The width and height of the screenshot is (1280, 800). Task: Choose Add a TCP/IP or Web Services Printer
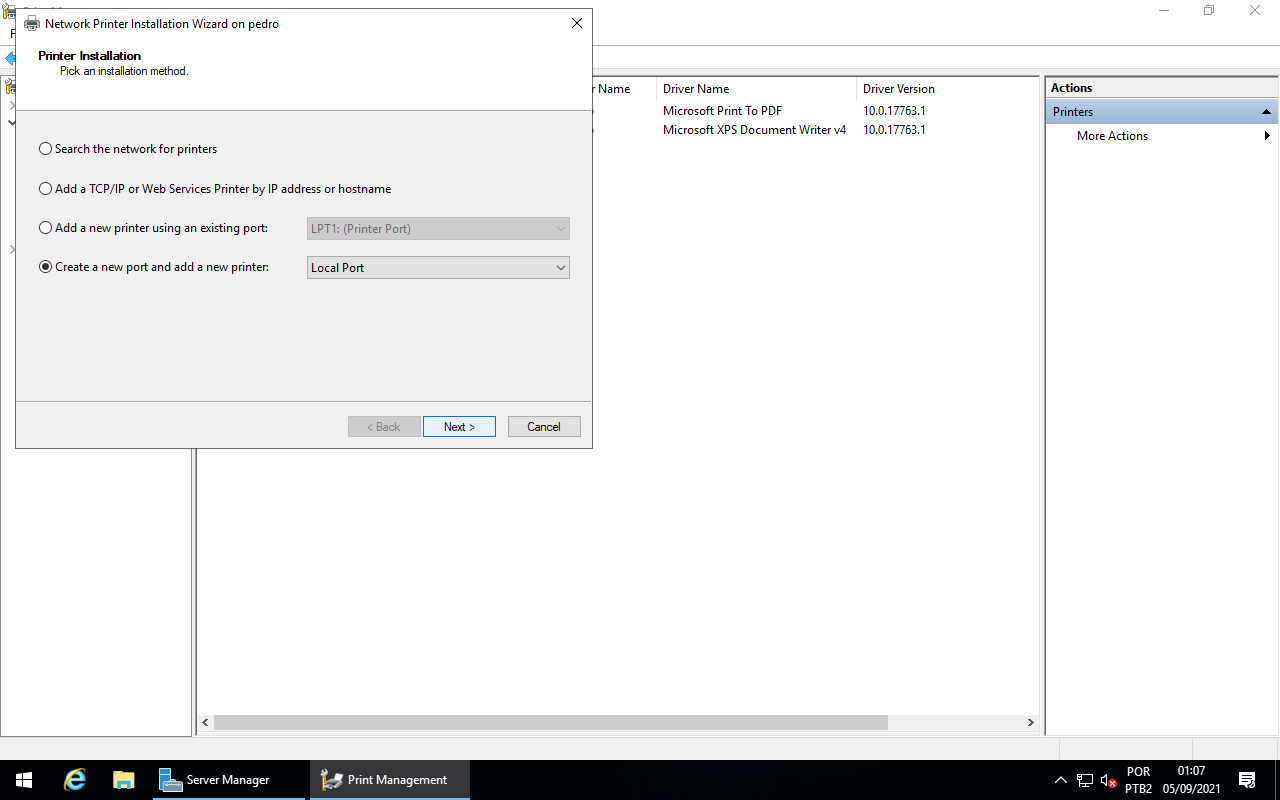coord(45,189)
